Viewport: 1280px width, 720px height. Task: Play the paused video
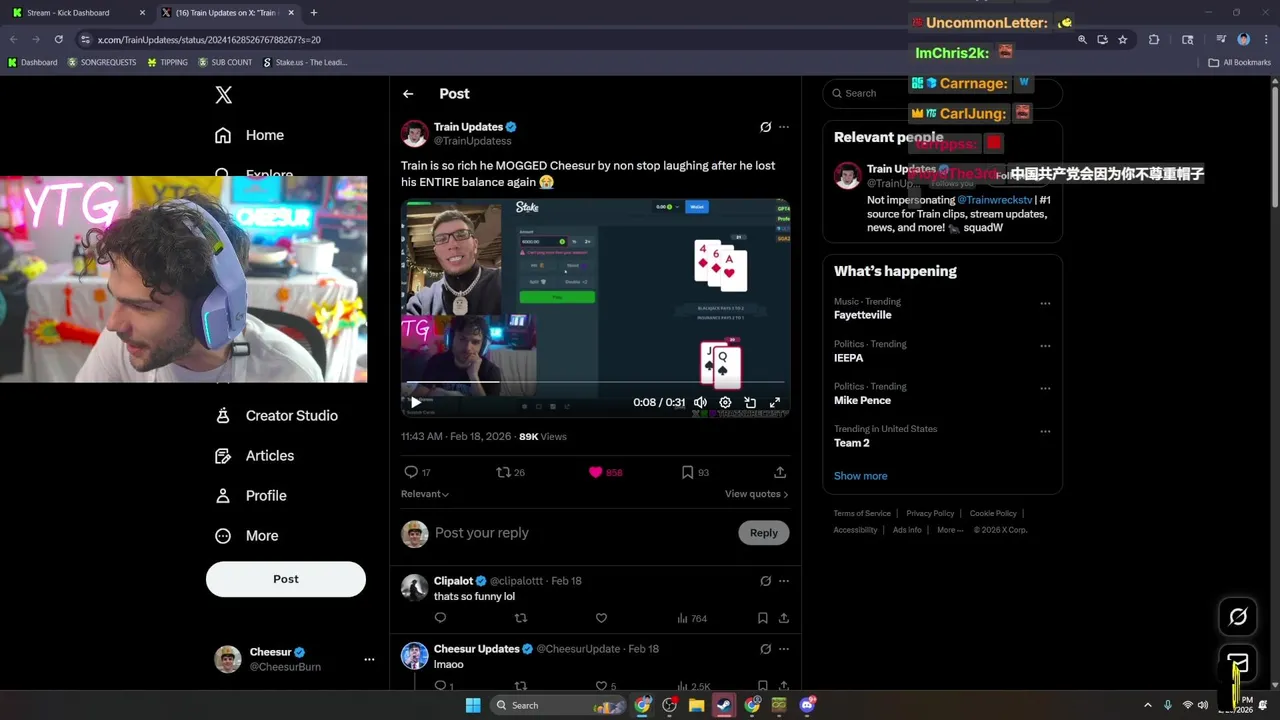[x=416, y=402]
